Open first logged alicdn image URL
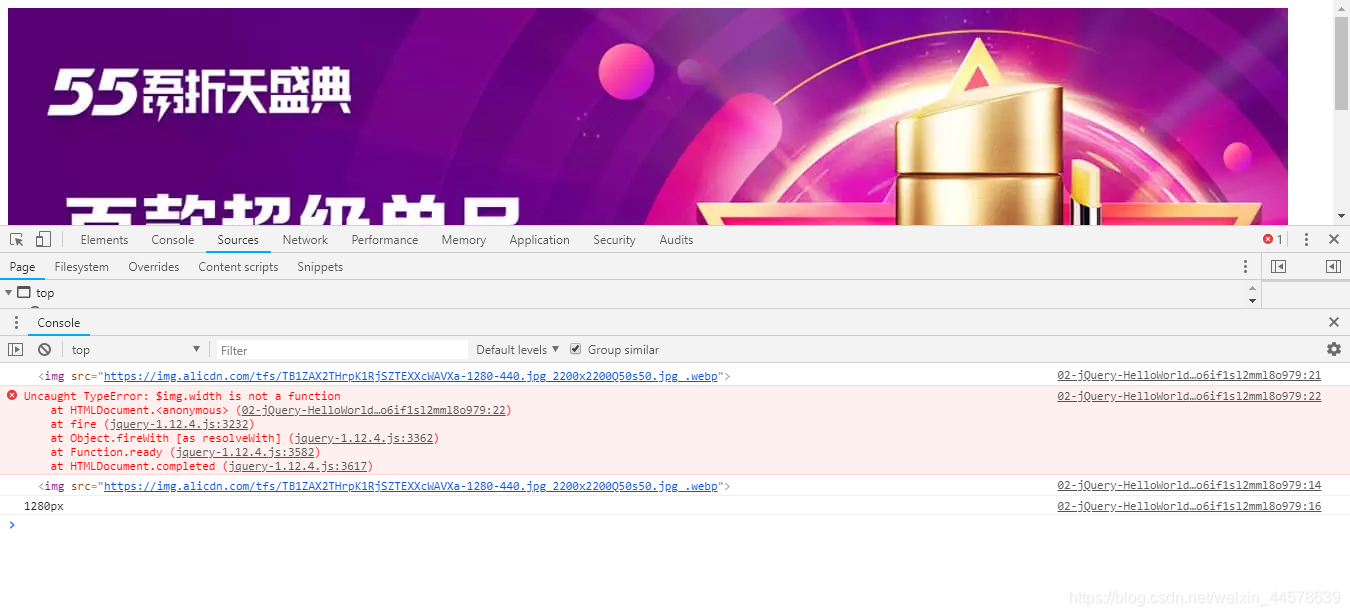Viewport: 1350px width, 616px height. coord(411,377)
